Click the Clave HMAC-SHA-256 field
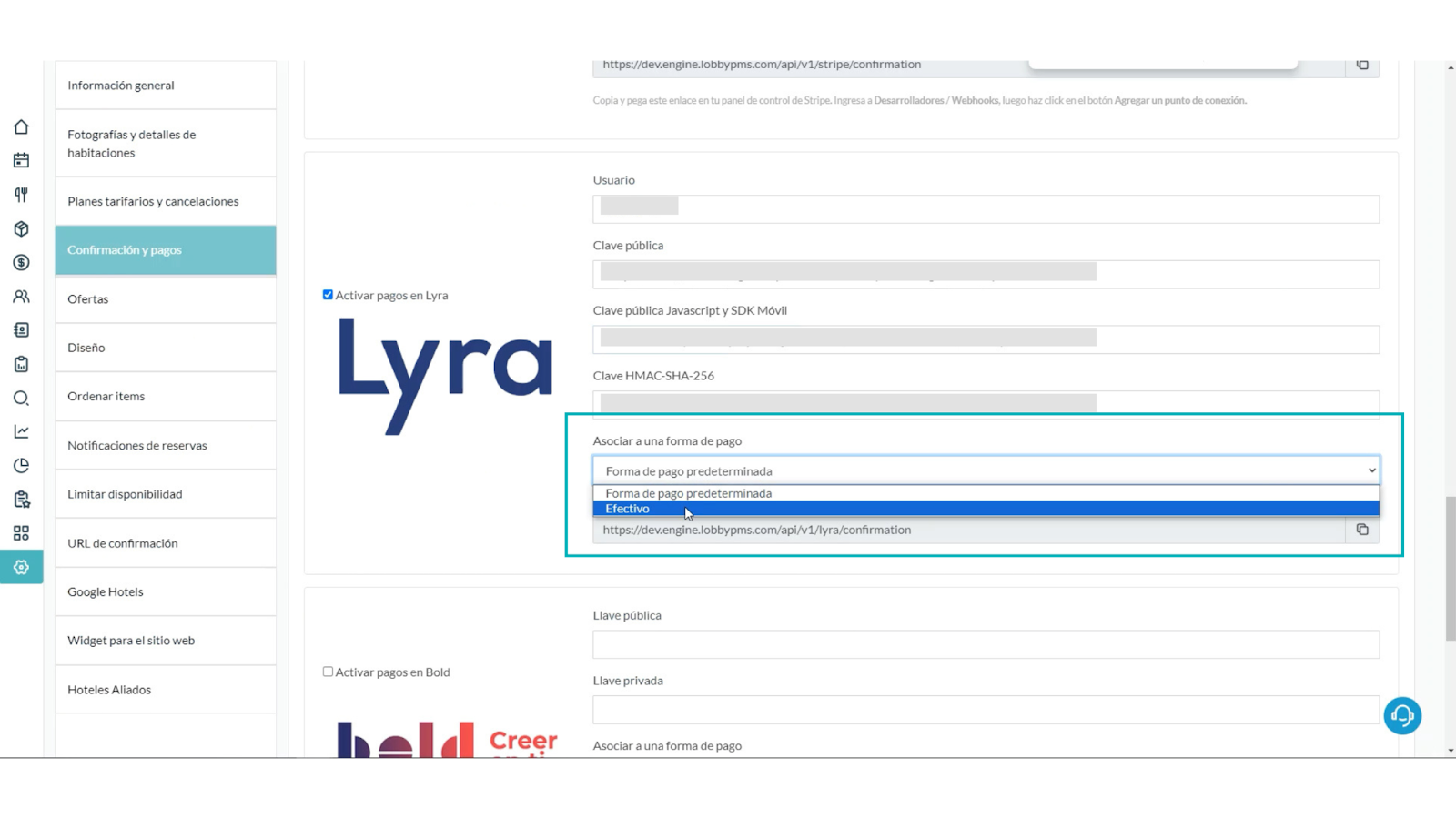This screenshot has width=1456, height=819. (986, 402)
